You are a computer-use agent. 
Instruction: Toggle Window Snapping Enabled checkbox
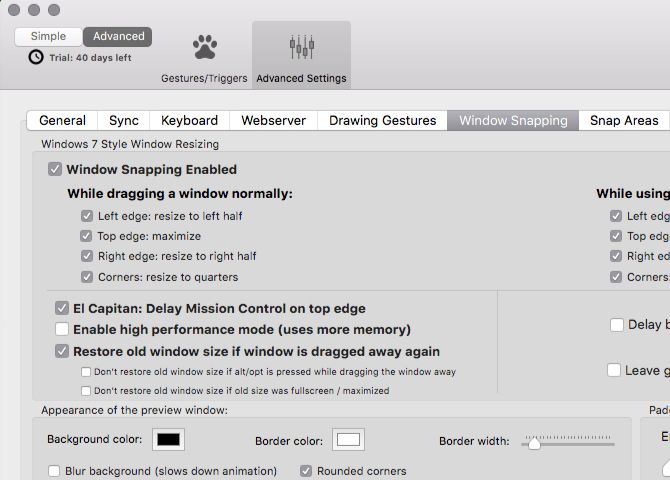pyautogui.click(x=55, y=169)
